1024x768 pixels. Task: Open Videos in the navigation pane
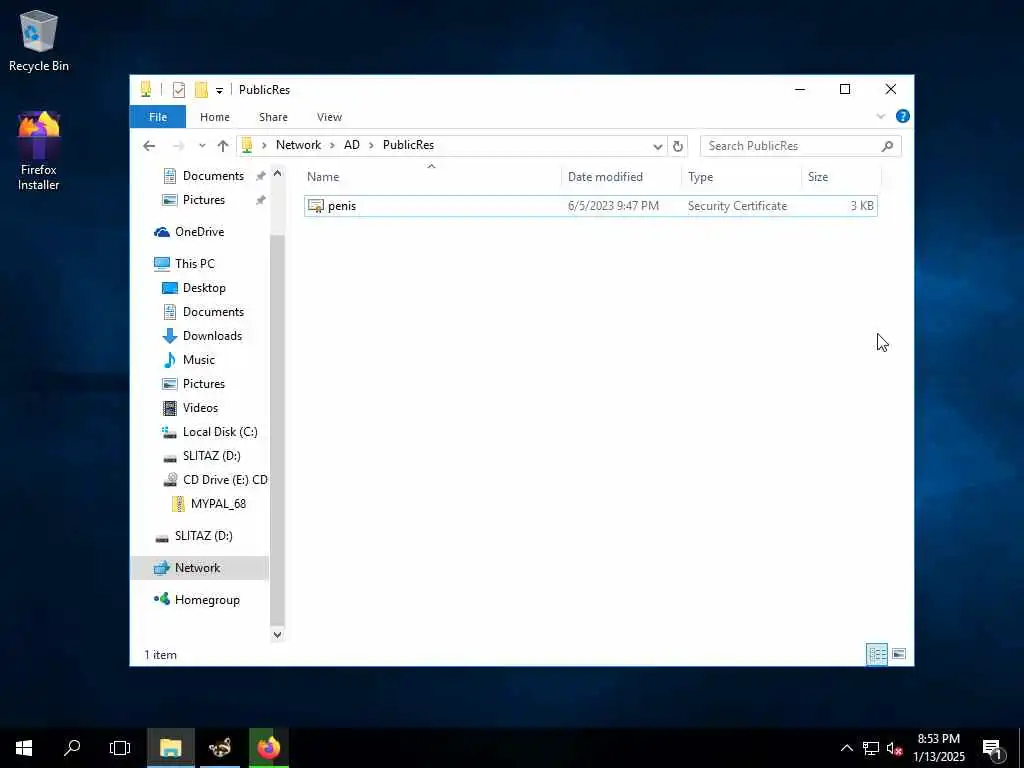tap(200, 408)
